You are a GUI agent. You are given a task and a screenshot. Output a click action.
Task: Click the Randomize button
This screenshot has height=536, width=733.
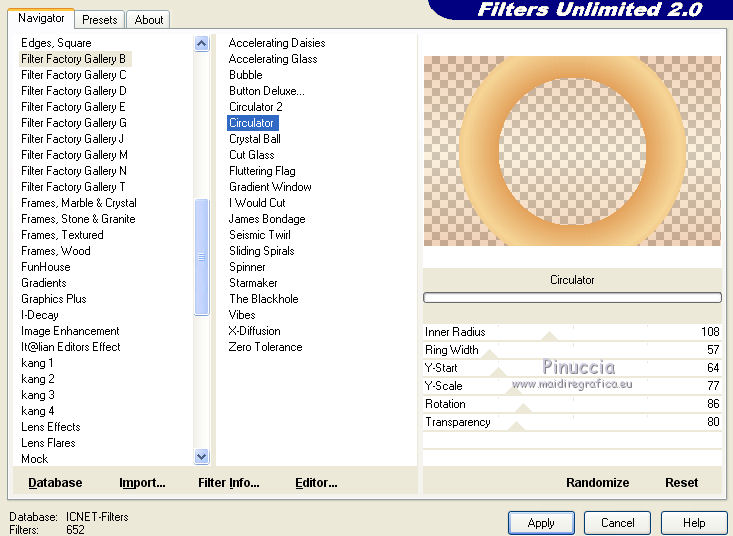pos(597,482)
